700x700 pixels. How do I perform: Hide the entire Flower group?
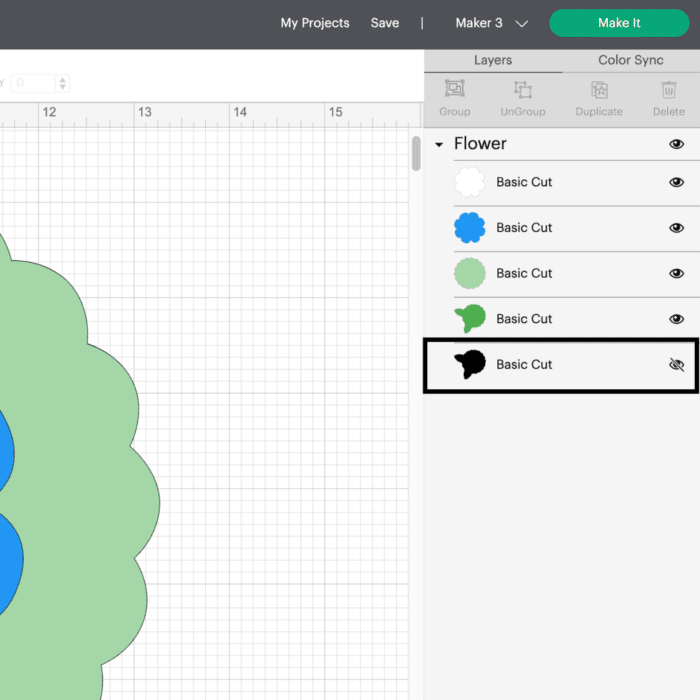tap(676, 144)
